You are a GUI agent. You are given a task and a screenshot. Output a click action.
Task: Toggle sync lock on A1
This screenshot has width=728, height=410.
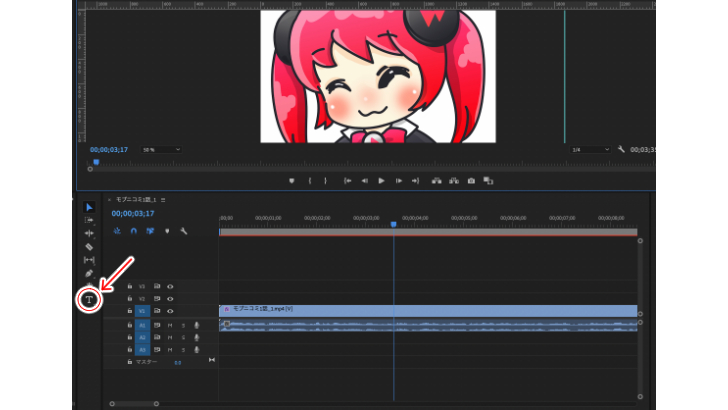point(157,325)
